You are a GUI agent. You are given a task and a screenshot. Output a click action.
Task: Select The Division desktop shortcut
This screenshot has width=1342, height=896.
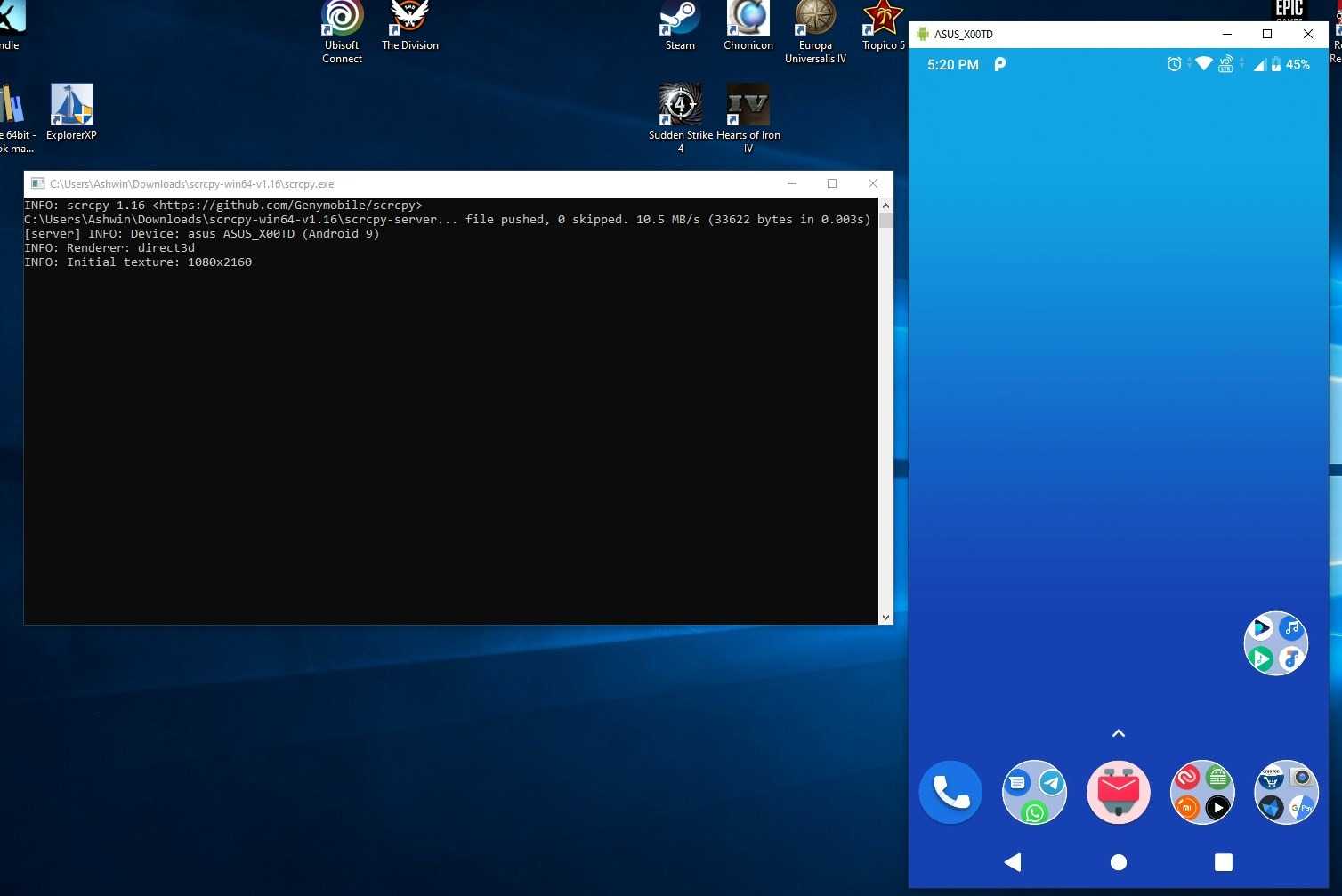(410, 27)
